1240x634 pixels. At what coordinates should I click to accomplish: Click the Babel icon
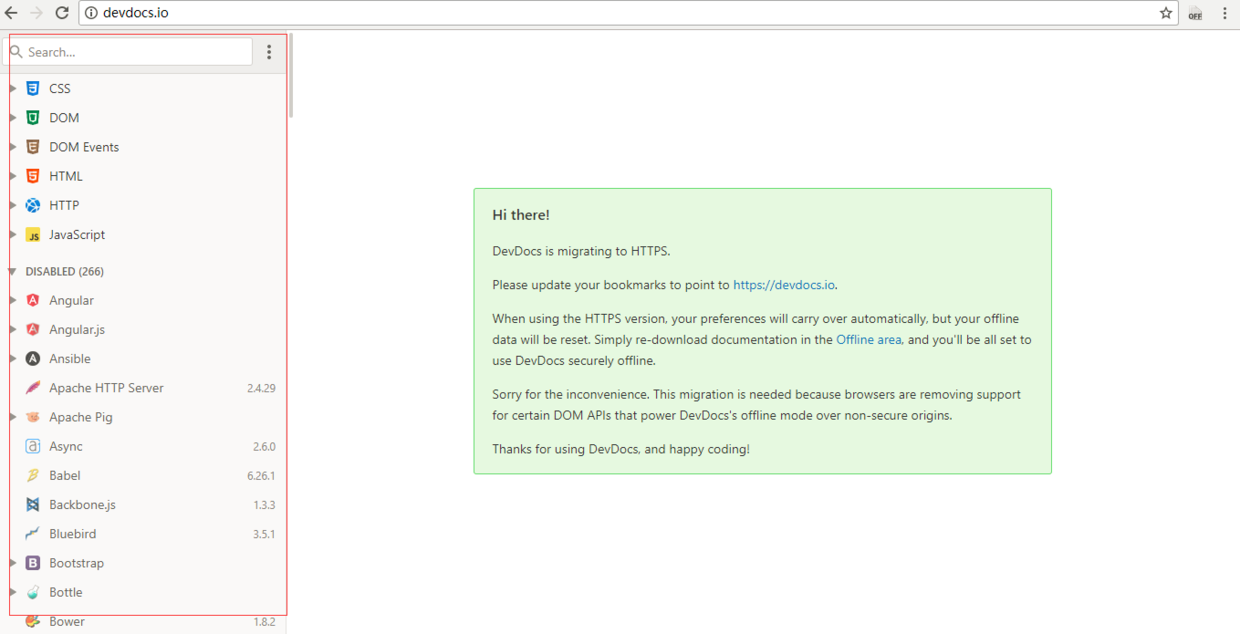[33, 475]
